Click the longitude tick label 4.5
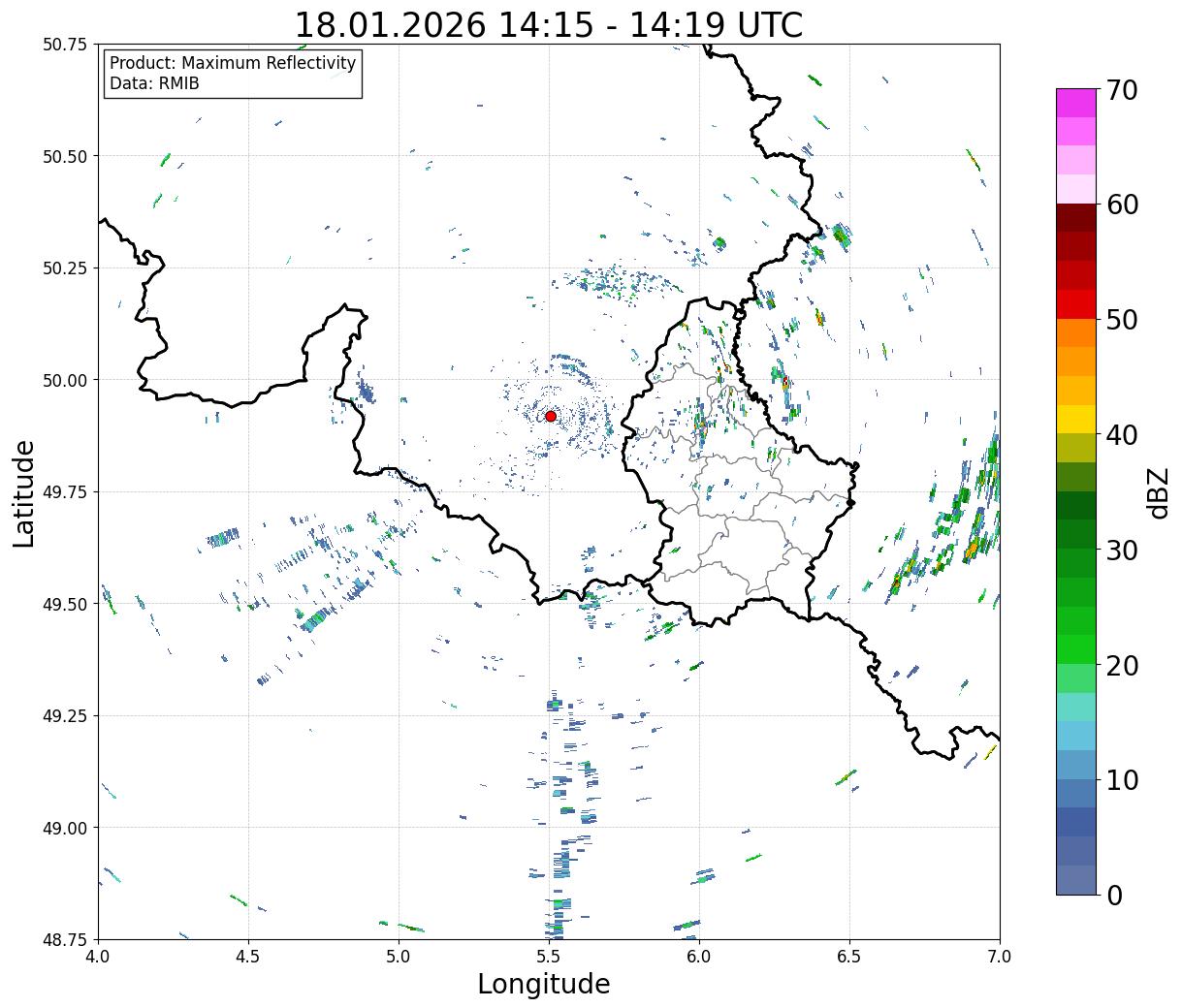 pos(248,957)
